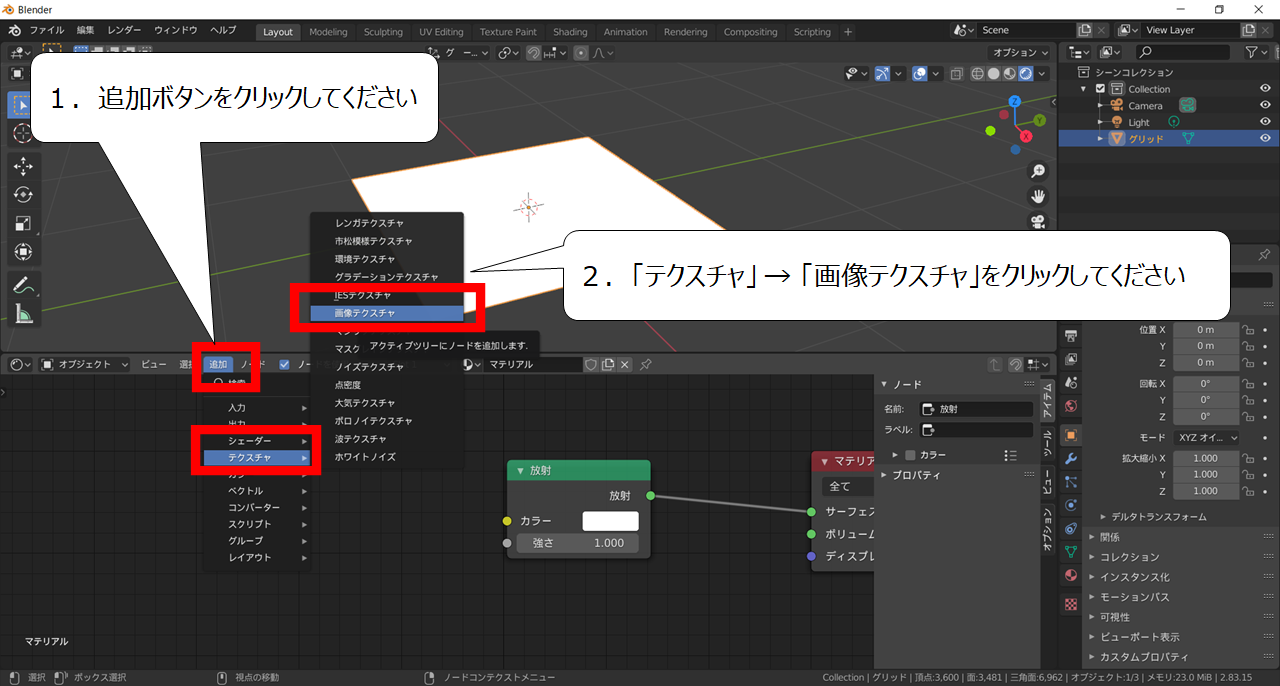Select the Annotate pencil tool

23,286
